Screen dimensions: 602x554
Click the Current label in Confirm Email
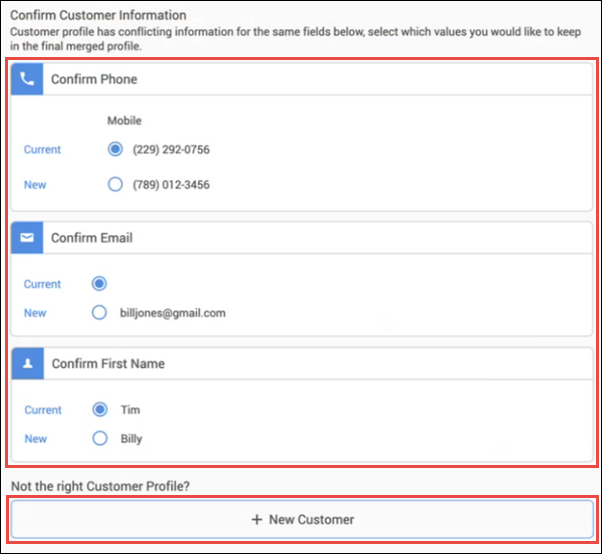coord(42,284)
